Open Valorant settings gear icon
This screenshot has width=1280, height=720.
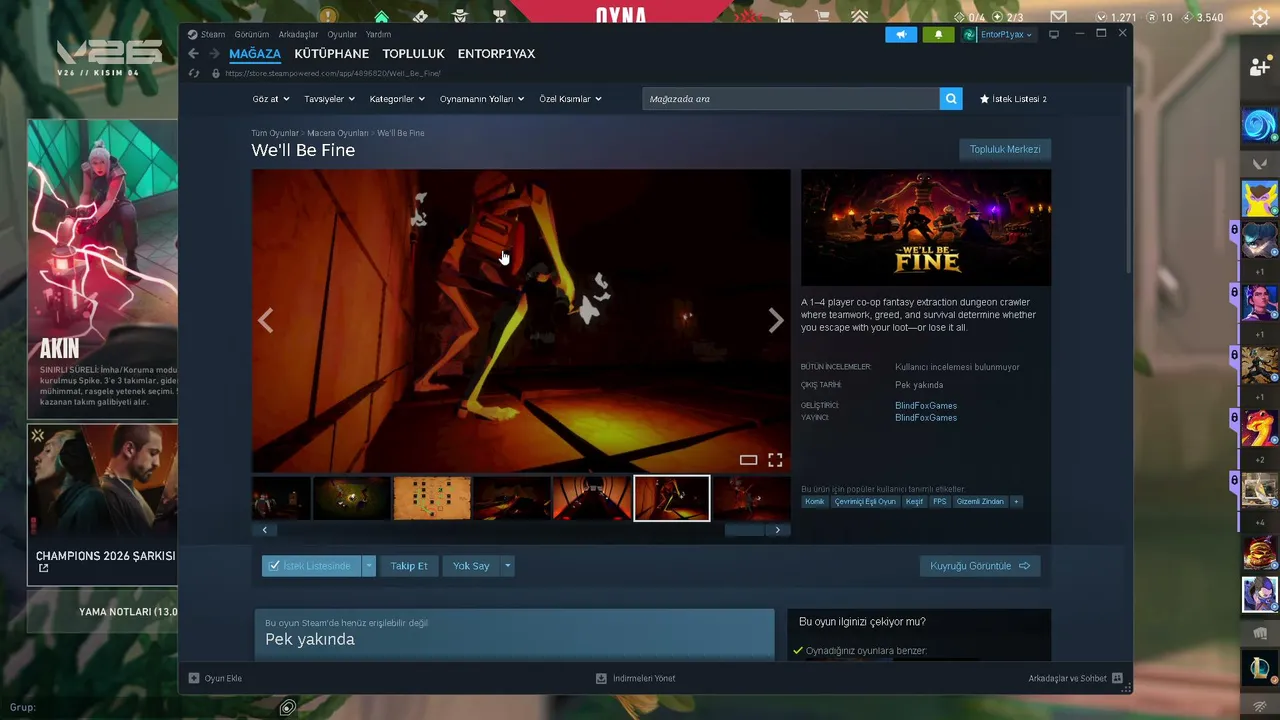coord(1260,18)
